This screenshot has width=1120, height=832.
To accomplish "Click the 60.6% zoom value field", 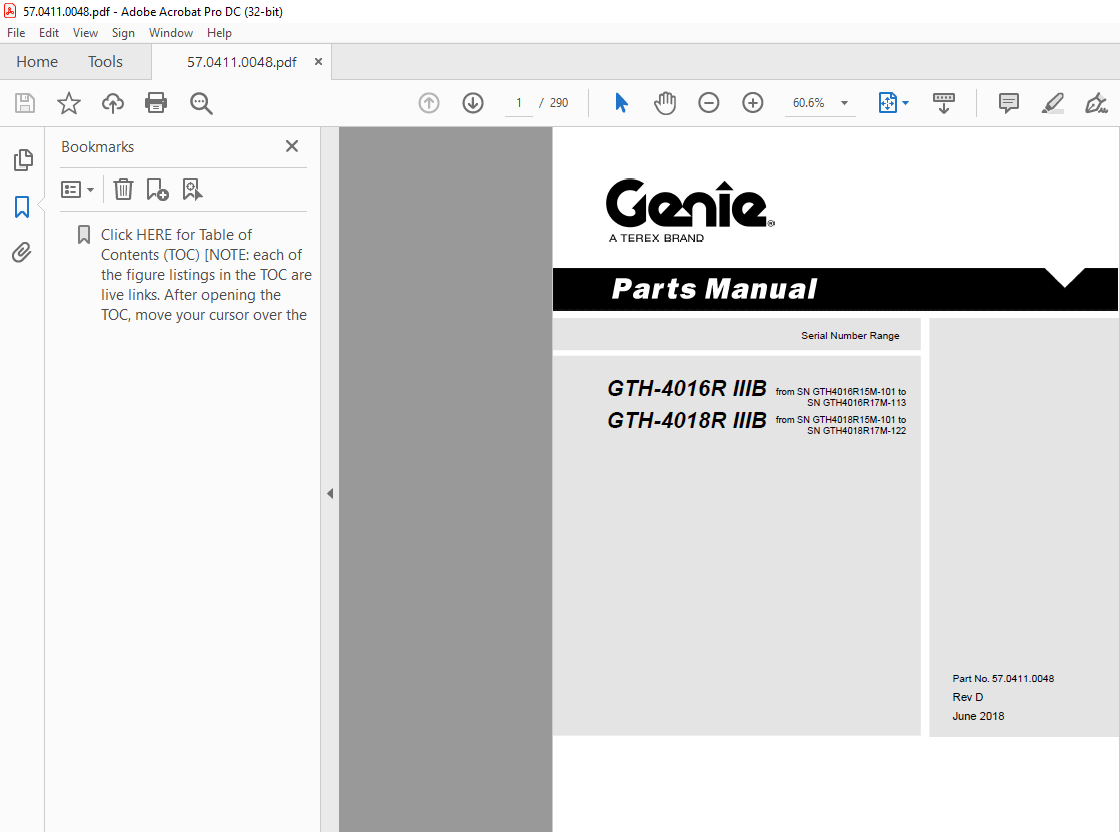I will click(809, 103).
